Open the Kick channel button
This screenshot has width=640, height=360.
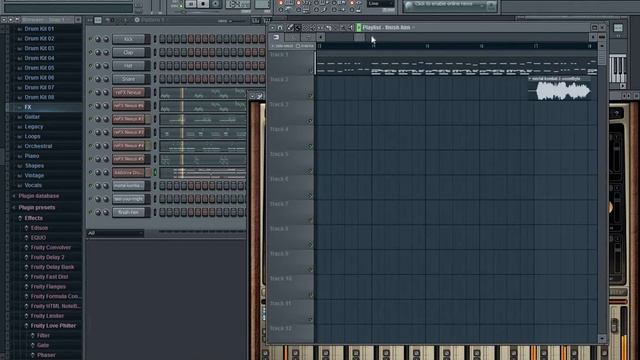click(129, 39)
